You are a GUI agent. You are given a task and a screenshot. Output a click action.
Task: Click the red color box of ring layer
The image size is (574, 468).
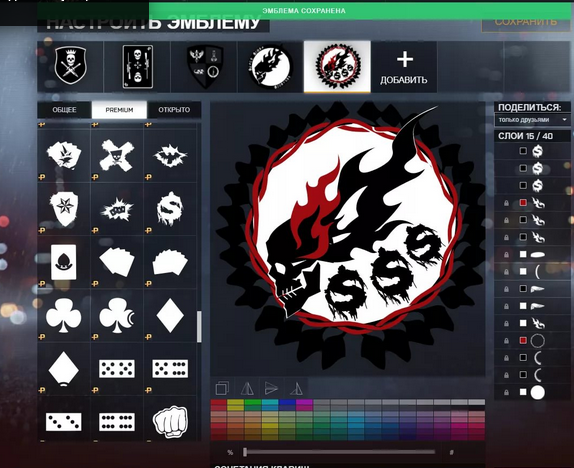523,341
